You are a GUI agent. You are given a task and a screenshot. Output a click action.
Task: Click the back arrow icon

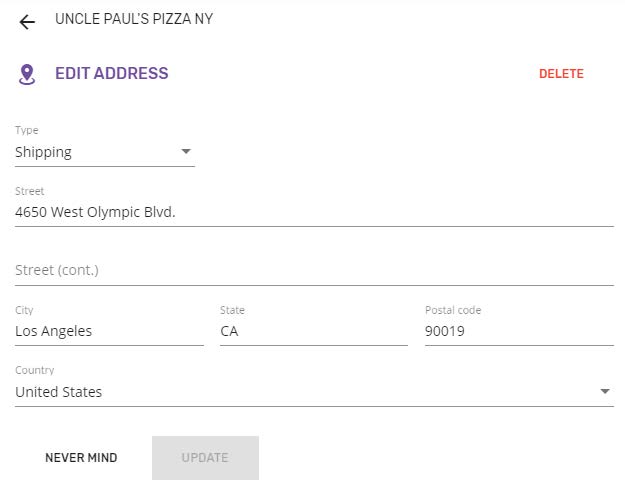coord(27,22)
